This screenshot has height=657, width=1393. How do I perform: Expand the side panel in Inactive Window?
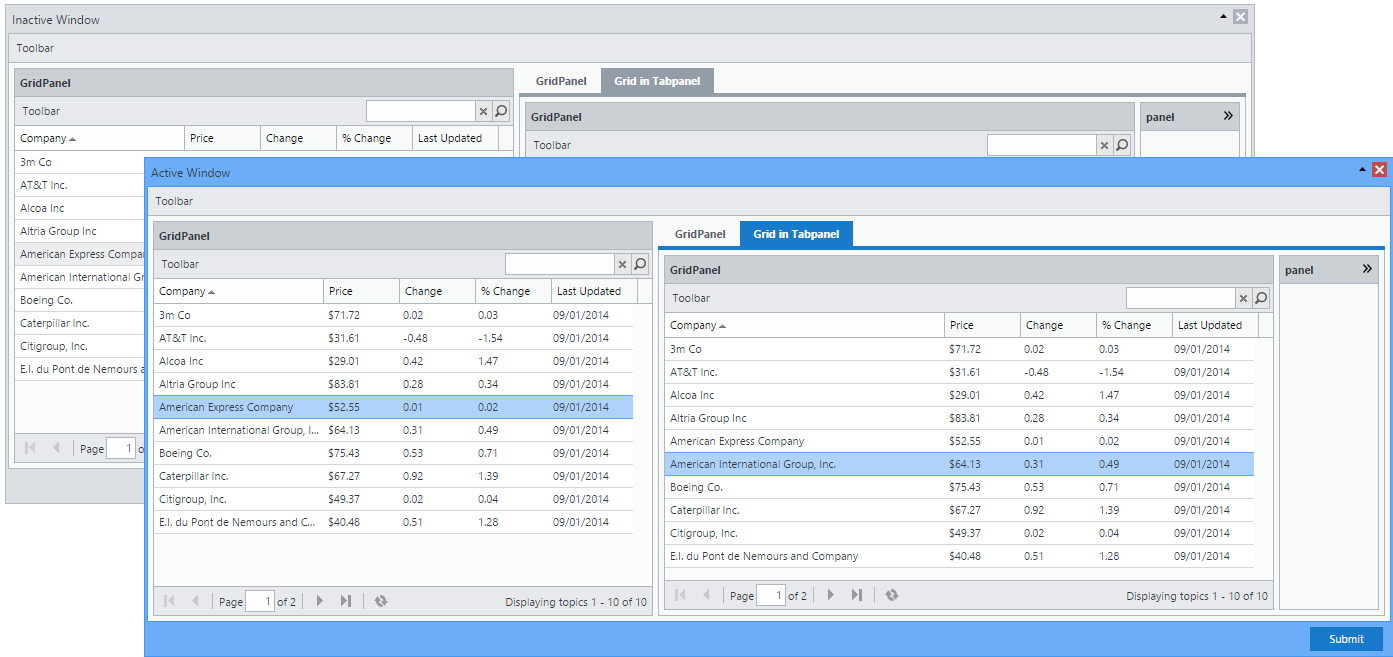coord(1228,116)
